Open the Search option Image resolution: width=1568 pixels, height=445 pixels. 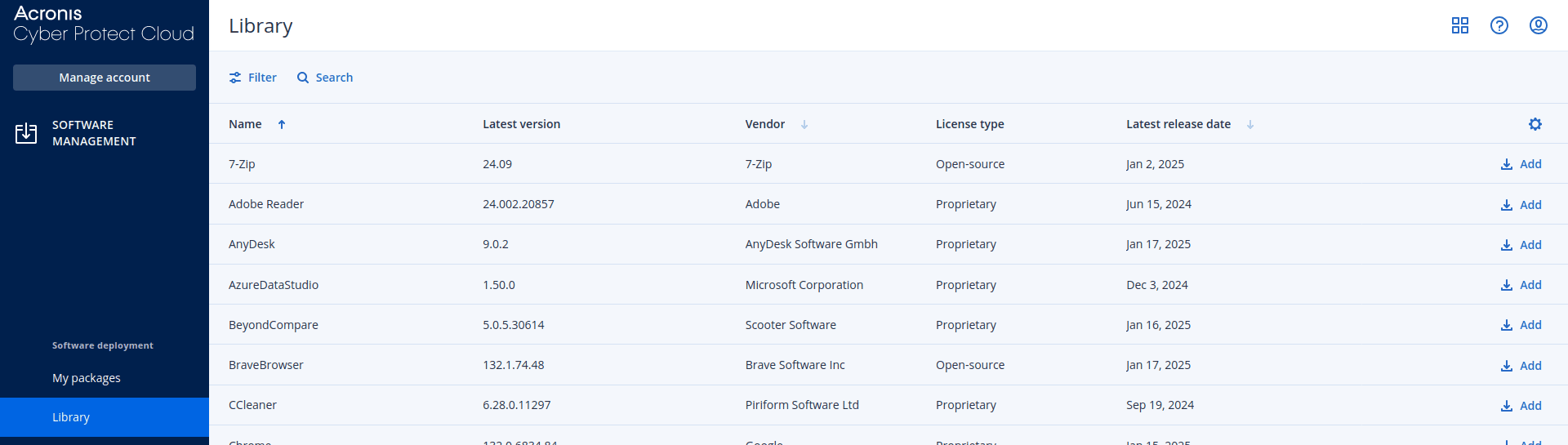tap(325, 78)
